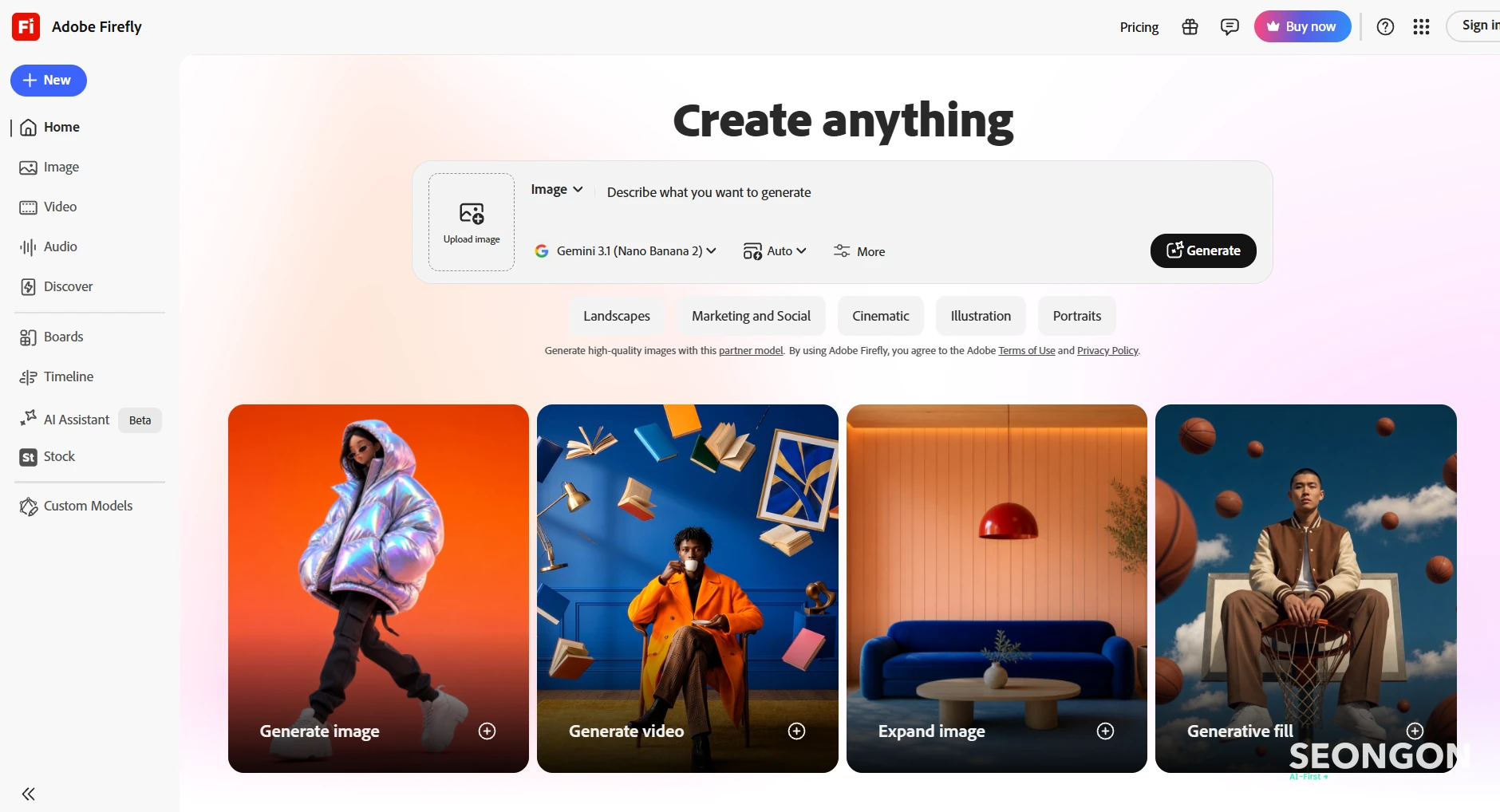Click plus icon on Generative fill card
Screen dimensions: 1500x812
[x=1415, y=731]
